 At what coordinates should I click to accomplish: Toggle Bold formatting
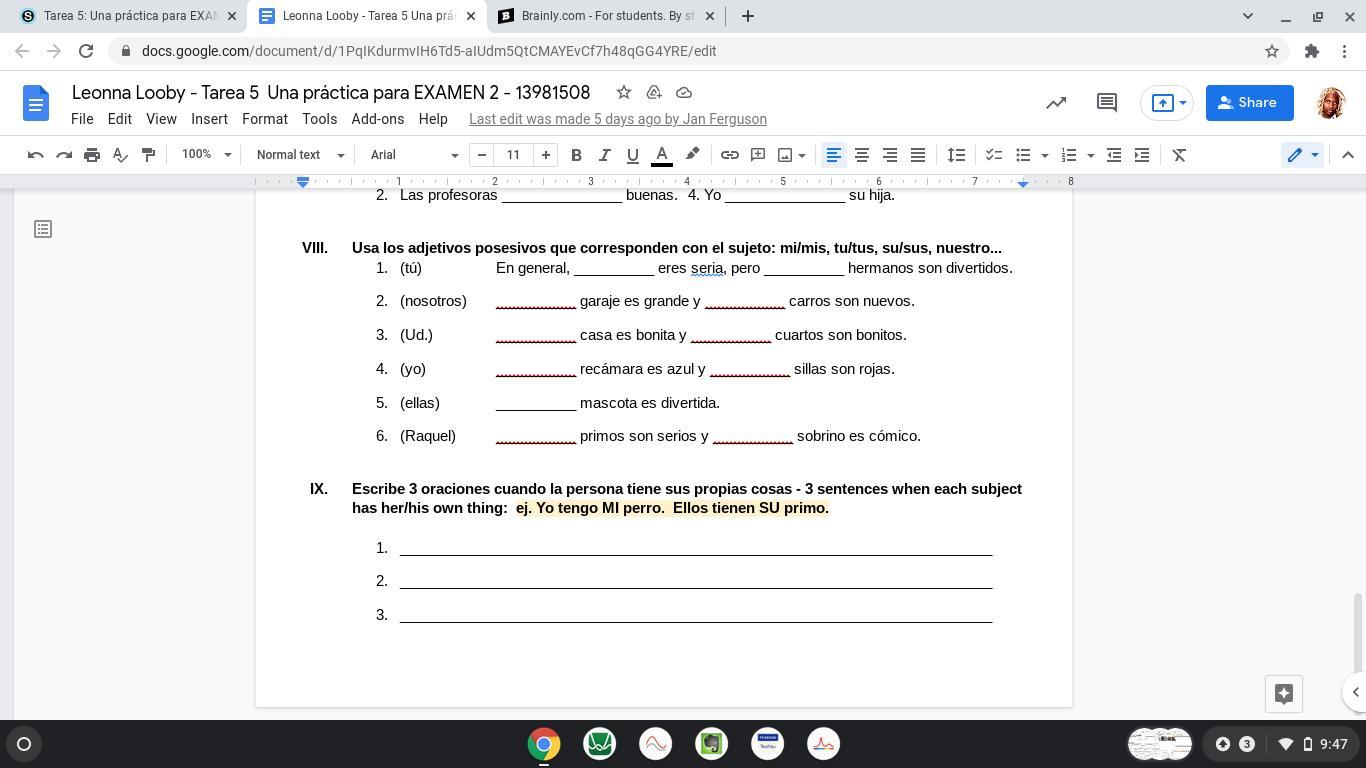pos(576,155)
